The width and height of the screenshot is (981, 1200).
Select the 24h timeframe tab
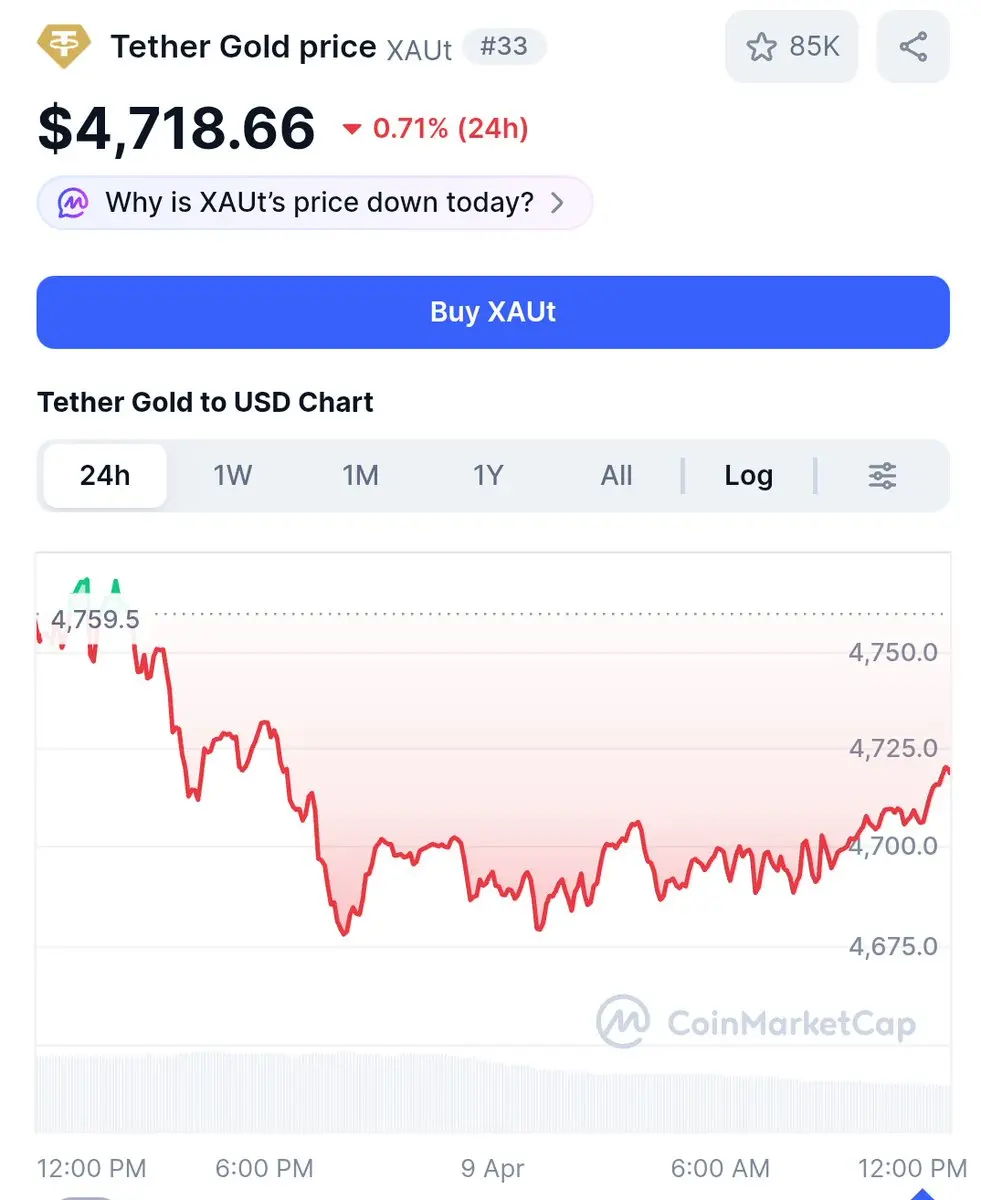pyautogui.click(x=105, y=476)
